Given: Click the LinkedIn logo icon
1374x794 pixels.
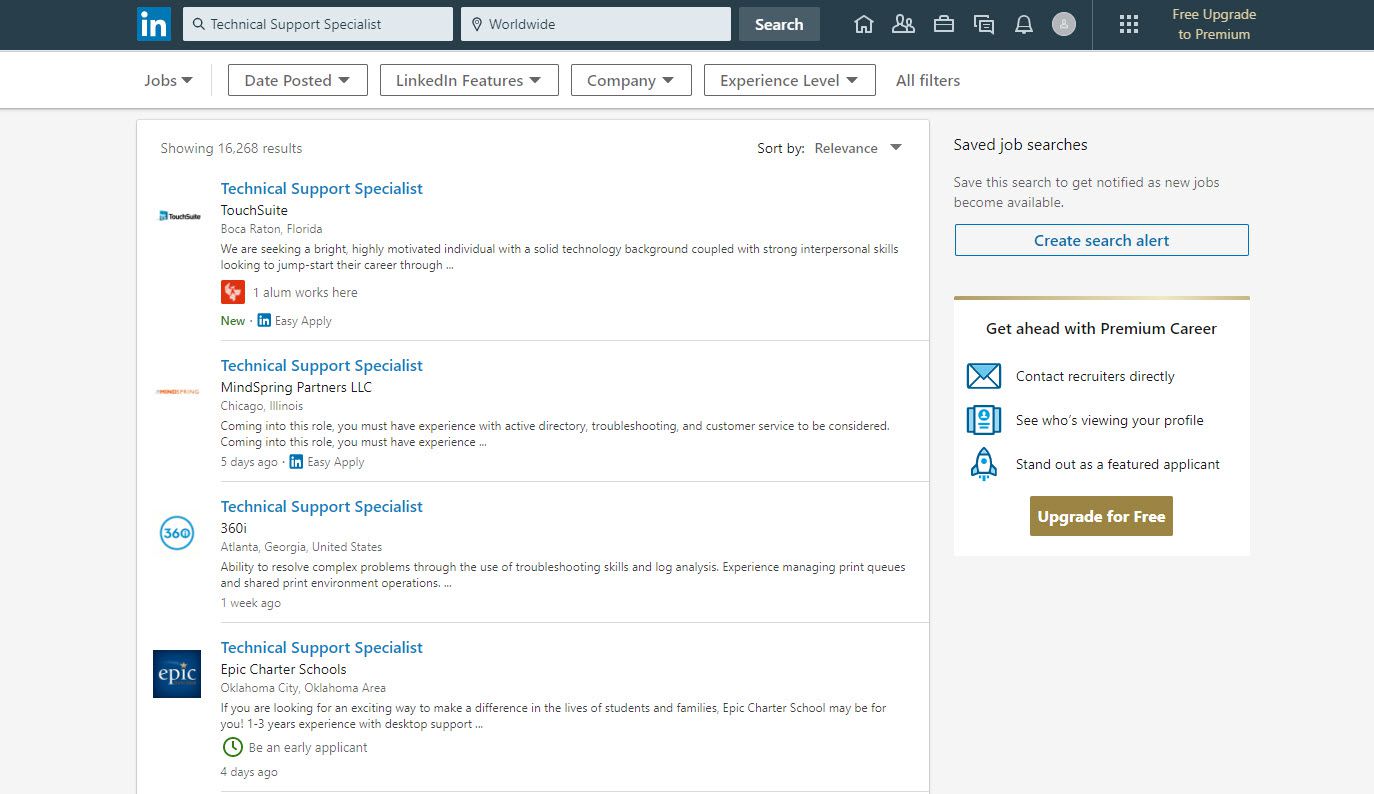Looking at the screenshot, I should 154,24.
